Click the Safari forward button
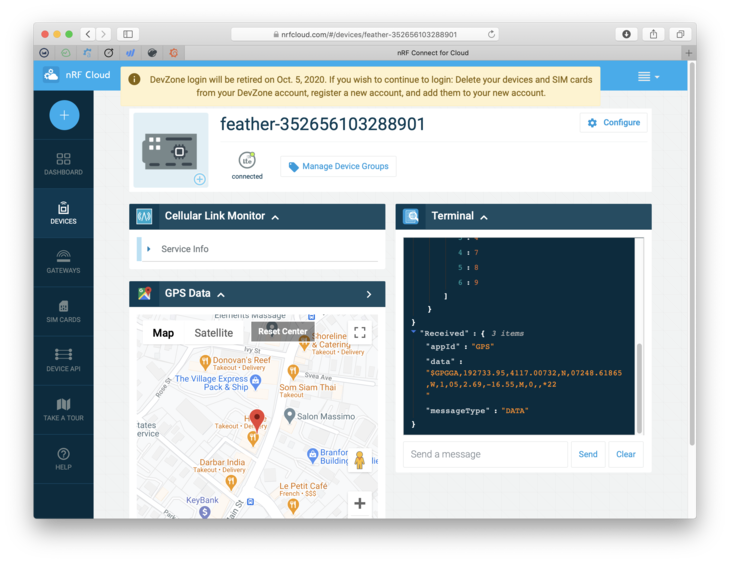 coord(103,34)
